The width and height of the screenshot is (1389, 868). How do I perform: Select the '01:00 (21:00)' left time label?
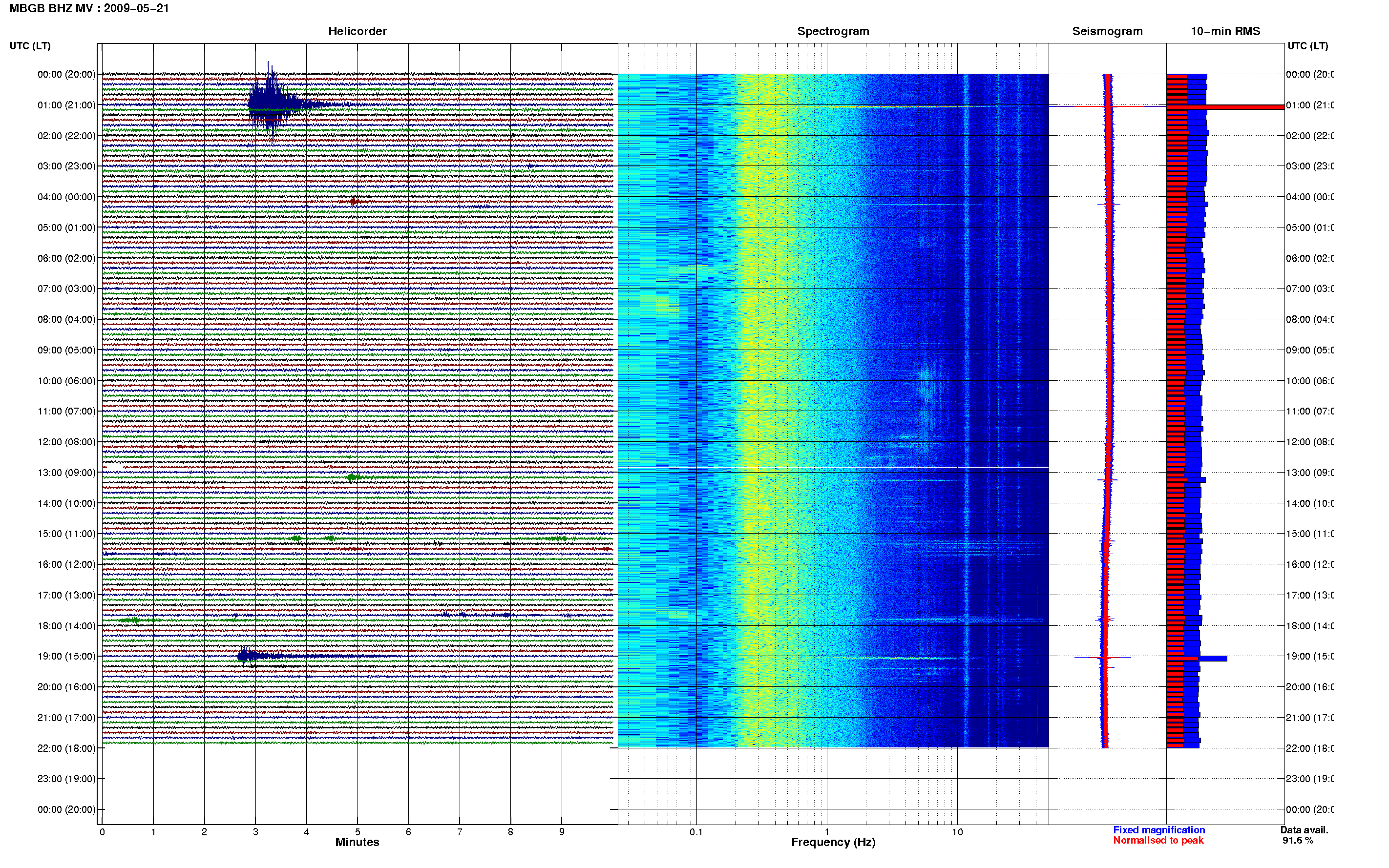(x=66, y=105)
